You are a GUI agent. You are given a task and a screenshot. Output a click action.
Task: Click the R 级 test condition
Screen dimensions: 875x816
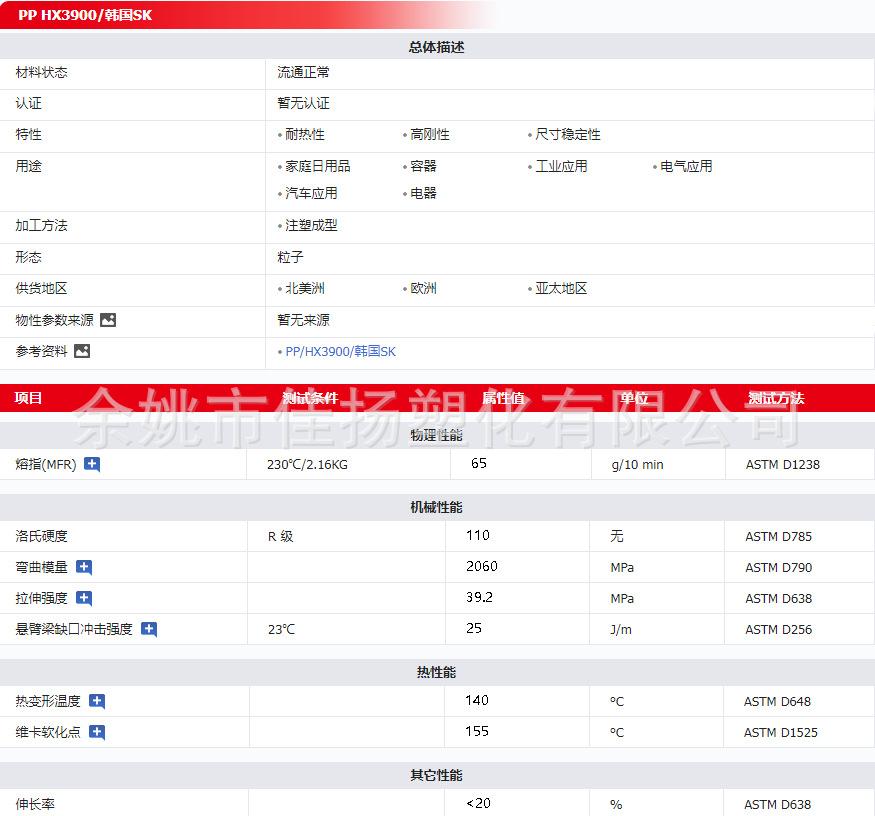(281, 536)
